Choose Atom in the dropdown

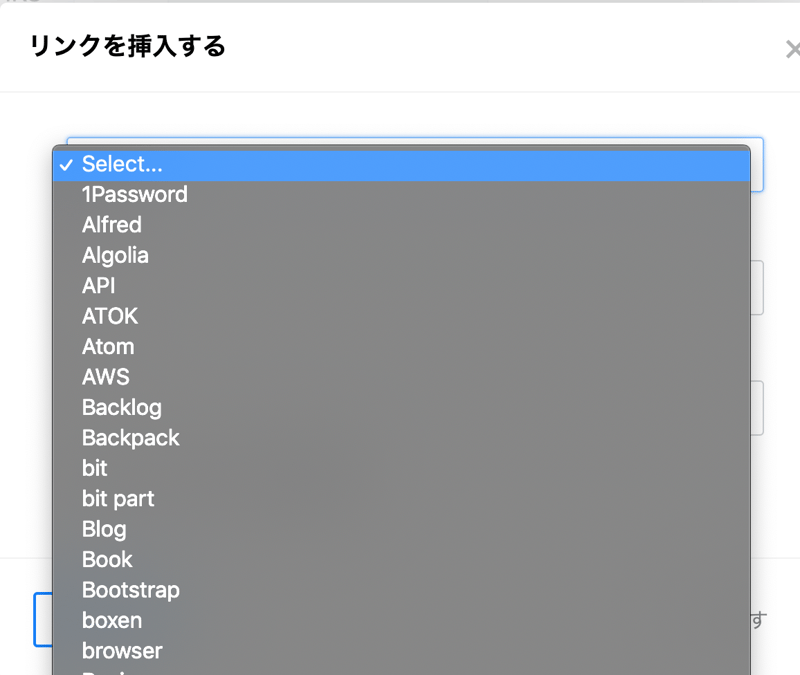click(108, 347)
